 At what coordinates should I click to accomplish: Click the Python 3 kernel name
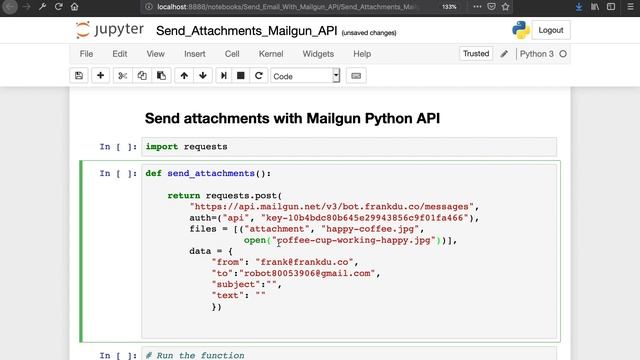pos(537,54)
